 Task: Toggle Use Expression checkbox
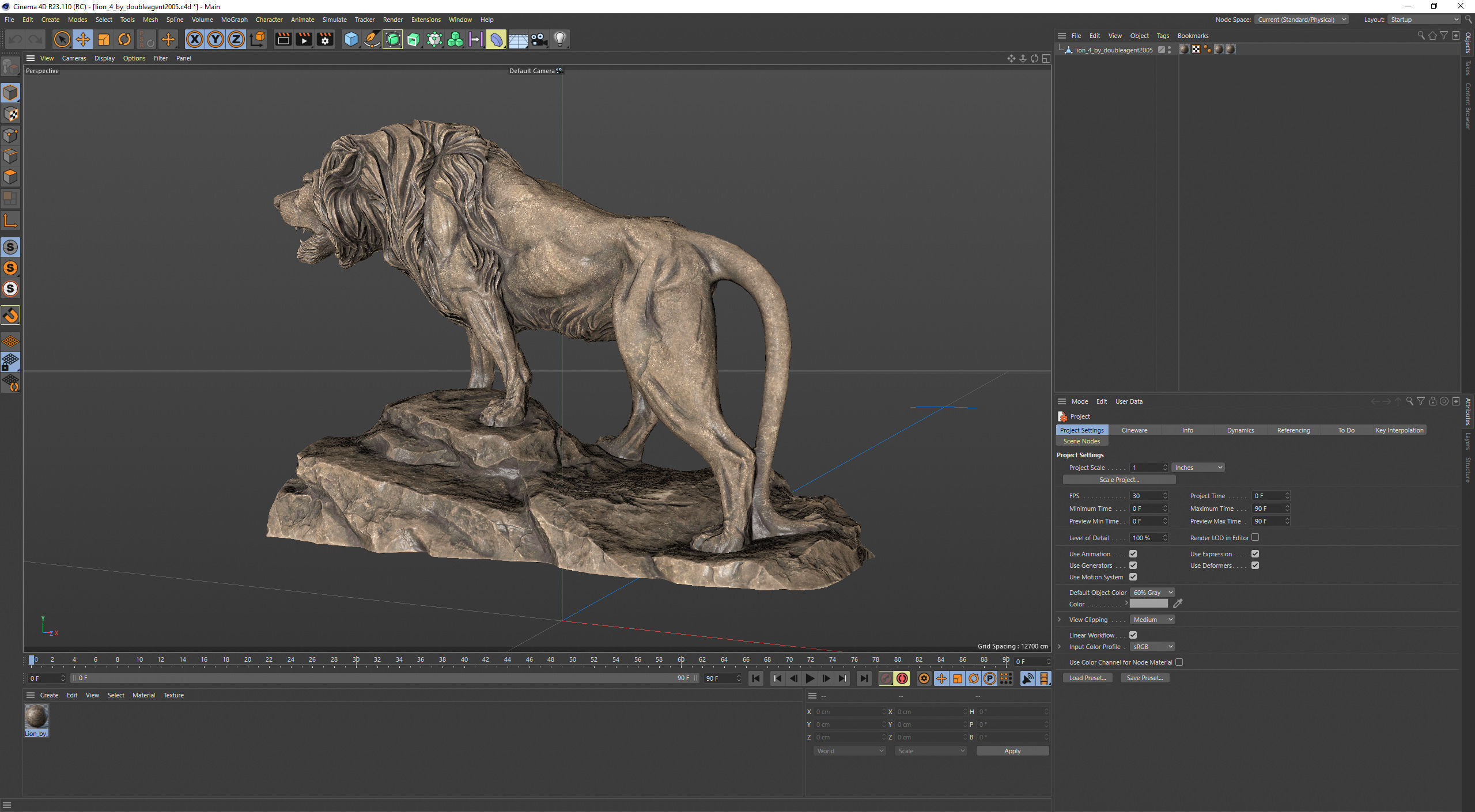[x=1255, y=554]
